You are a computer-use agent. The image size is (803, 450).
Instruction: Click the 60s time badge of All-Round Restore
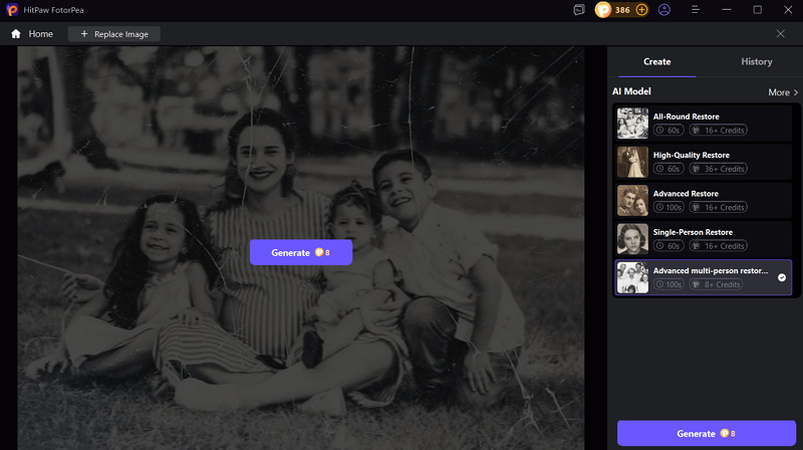tap(668, 130)
